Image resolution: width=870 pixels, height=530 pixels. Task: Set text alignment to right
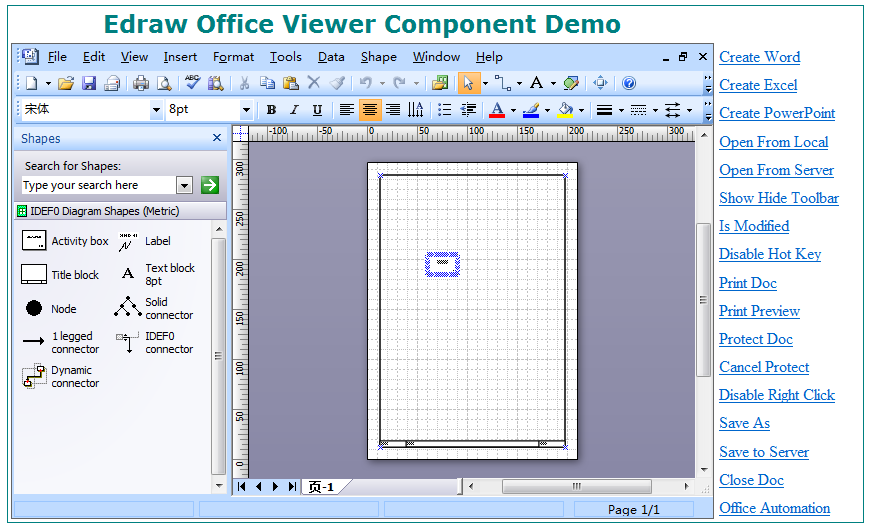(x=393, y=110)
